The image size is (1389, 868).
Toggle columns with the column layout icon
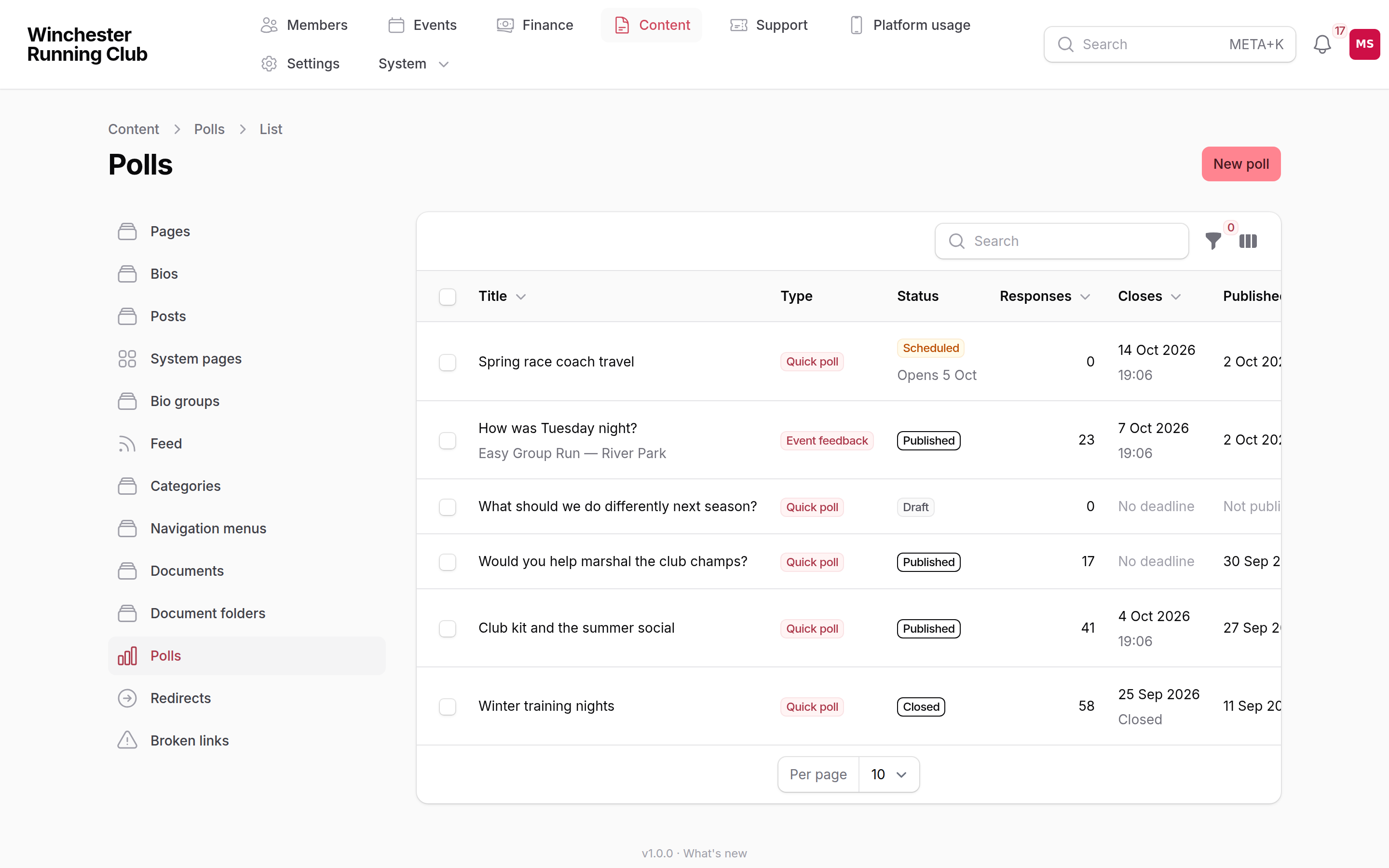[x=1248, y=241]
